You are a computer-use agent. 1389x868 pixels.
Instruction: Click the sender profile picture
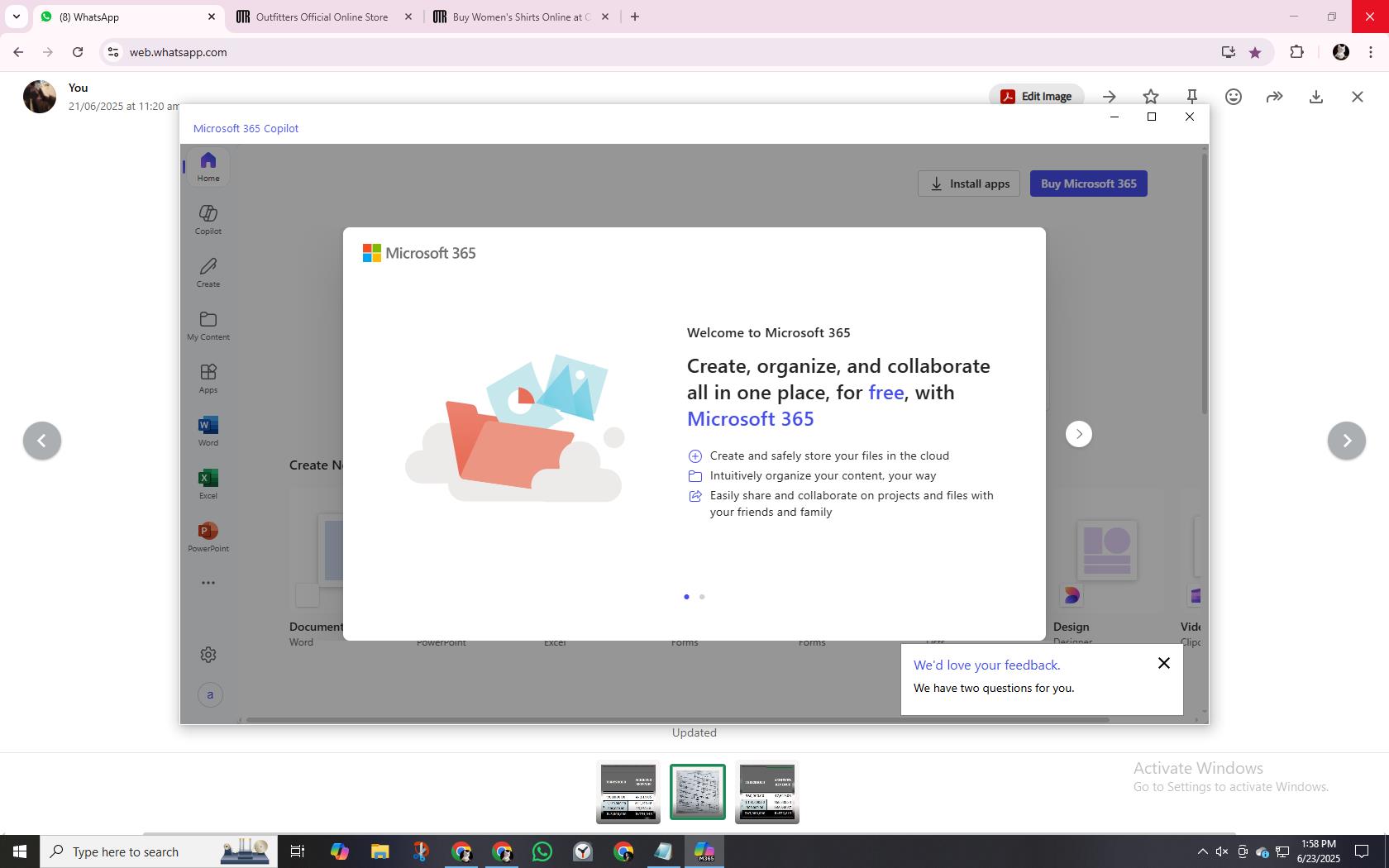click(x=40, y=97)
